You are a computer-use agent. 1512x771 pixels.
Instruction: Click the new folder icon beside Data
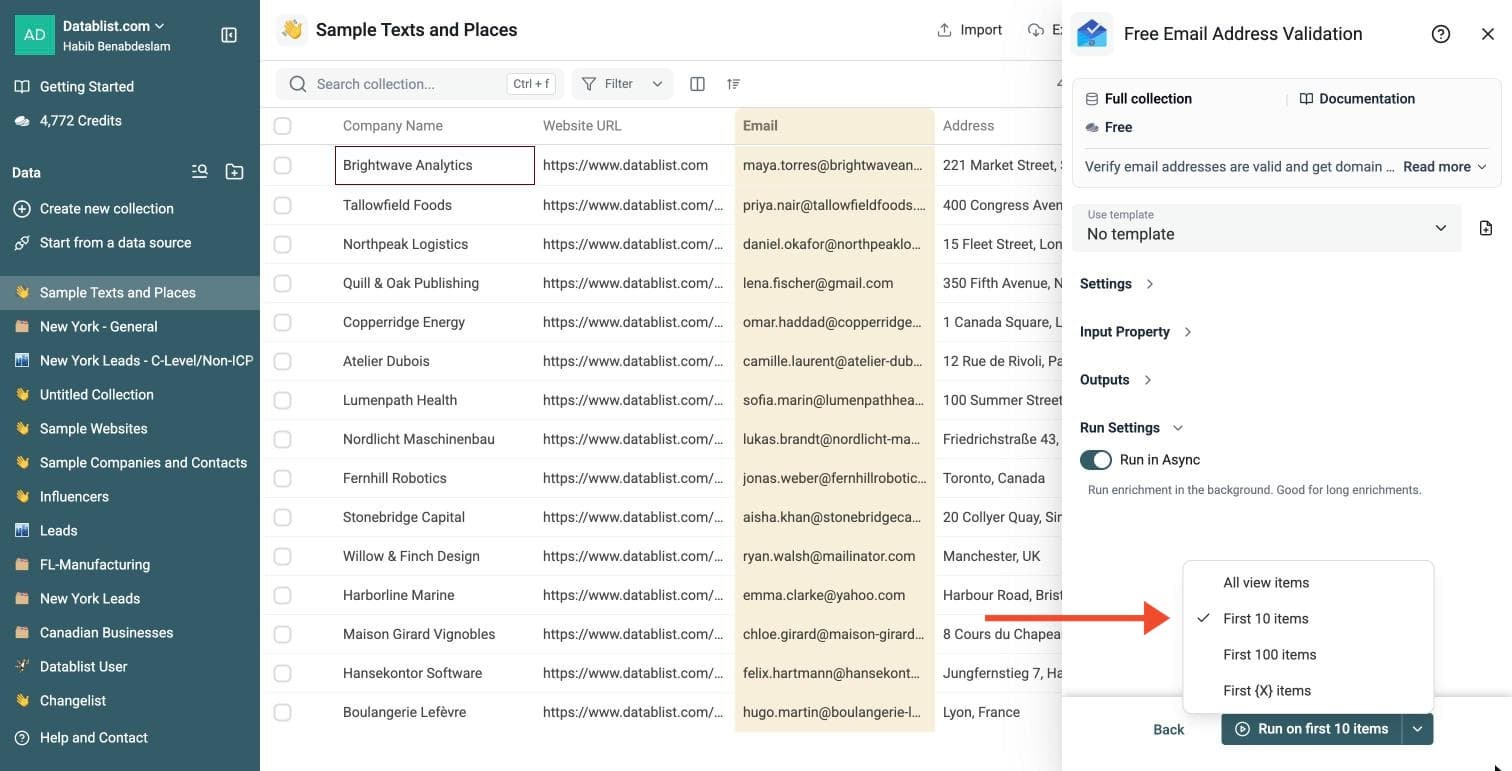234,172
